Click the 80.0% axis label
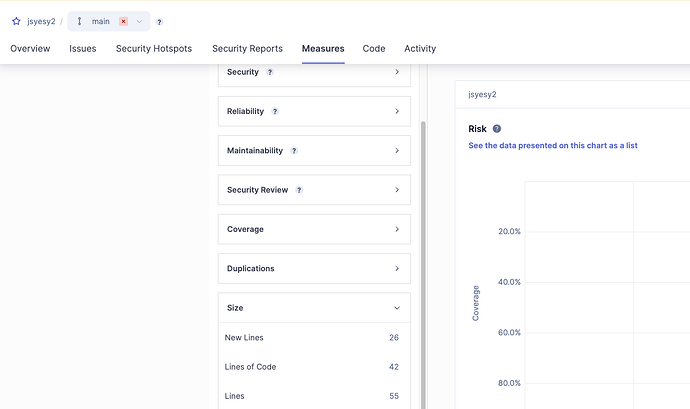Screen dimensions: 690x409 click(509, 383)
